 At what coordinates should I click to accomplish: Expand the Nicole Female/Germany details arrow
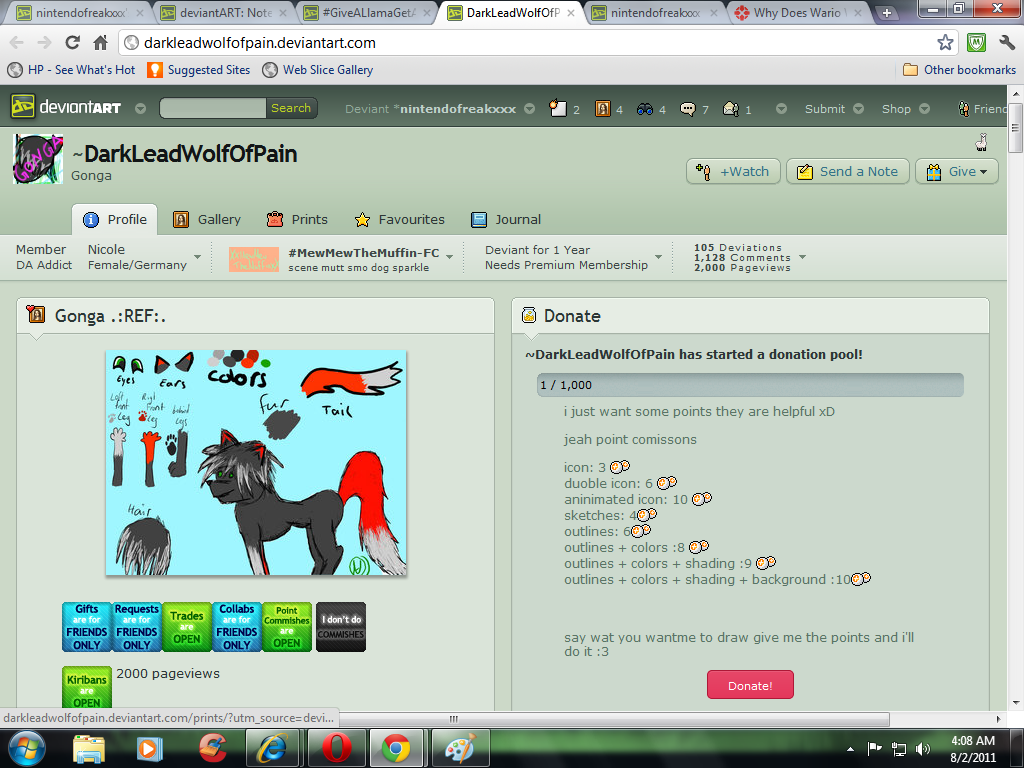pyautogui.click(x=197, y=257)
